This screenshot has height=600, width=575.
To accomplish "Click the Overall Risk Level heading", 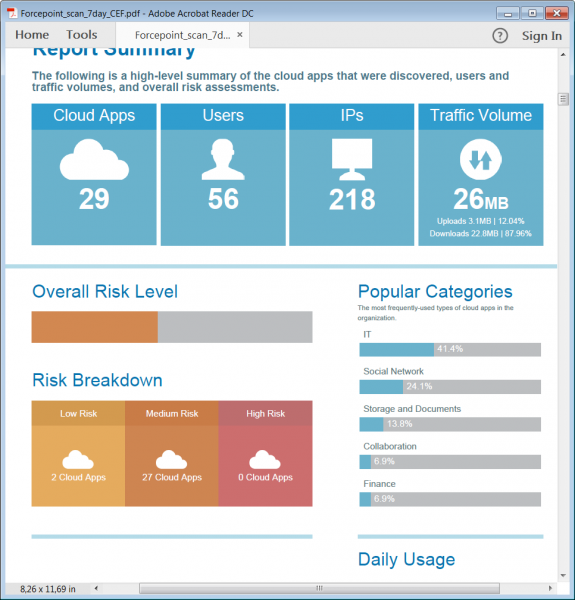I will 105,292.
